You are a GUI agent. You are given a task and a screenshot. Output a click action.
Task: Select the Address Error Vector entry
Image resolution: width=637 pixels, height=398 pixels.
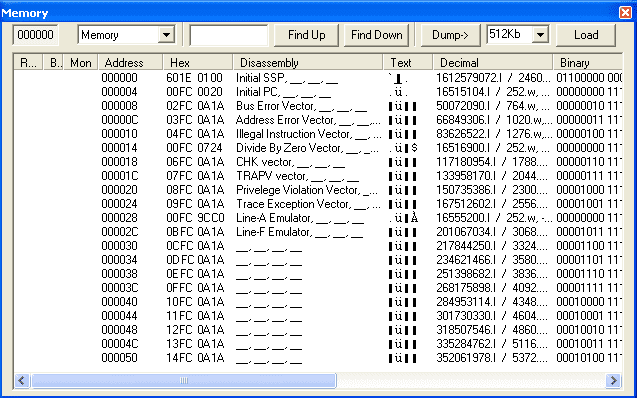(308, 120)
